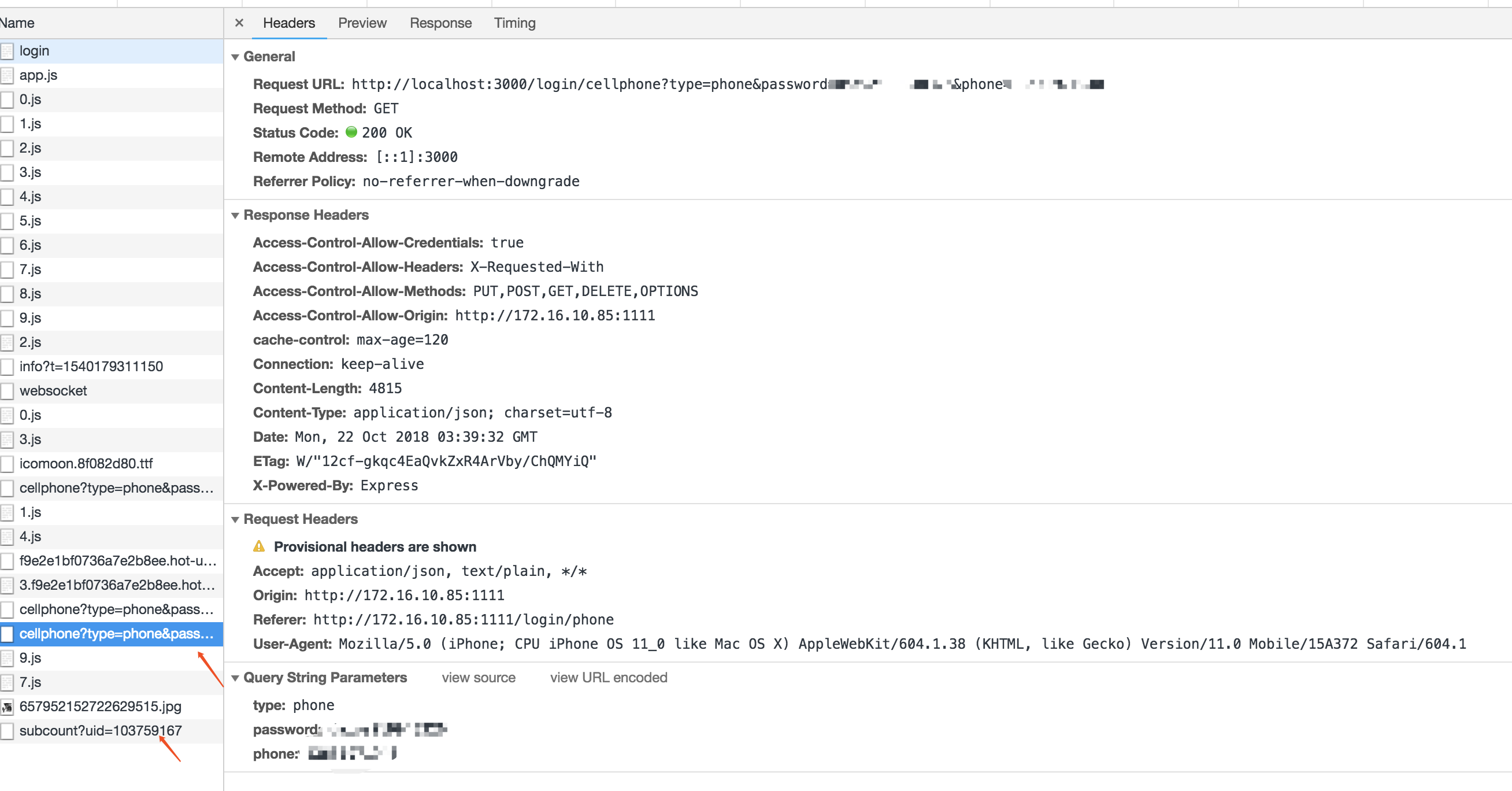The width and height of the screenshot is (1512, 791).
Task: Click the view source link
Action: pos(479,678)
